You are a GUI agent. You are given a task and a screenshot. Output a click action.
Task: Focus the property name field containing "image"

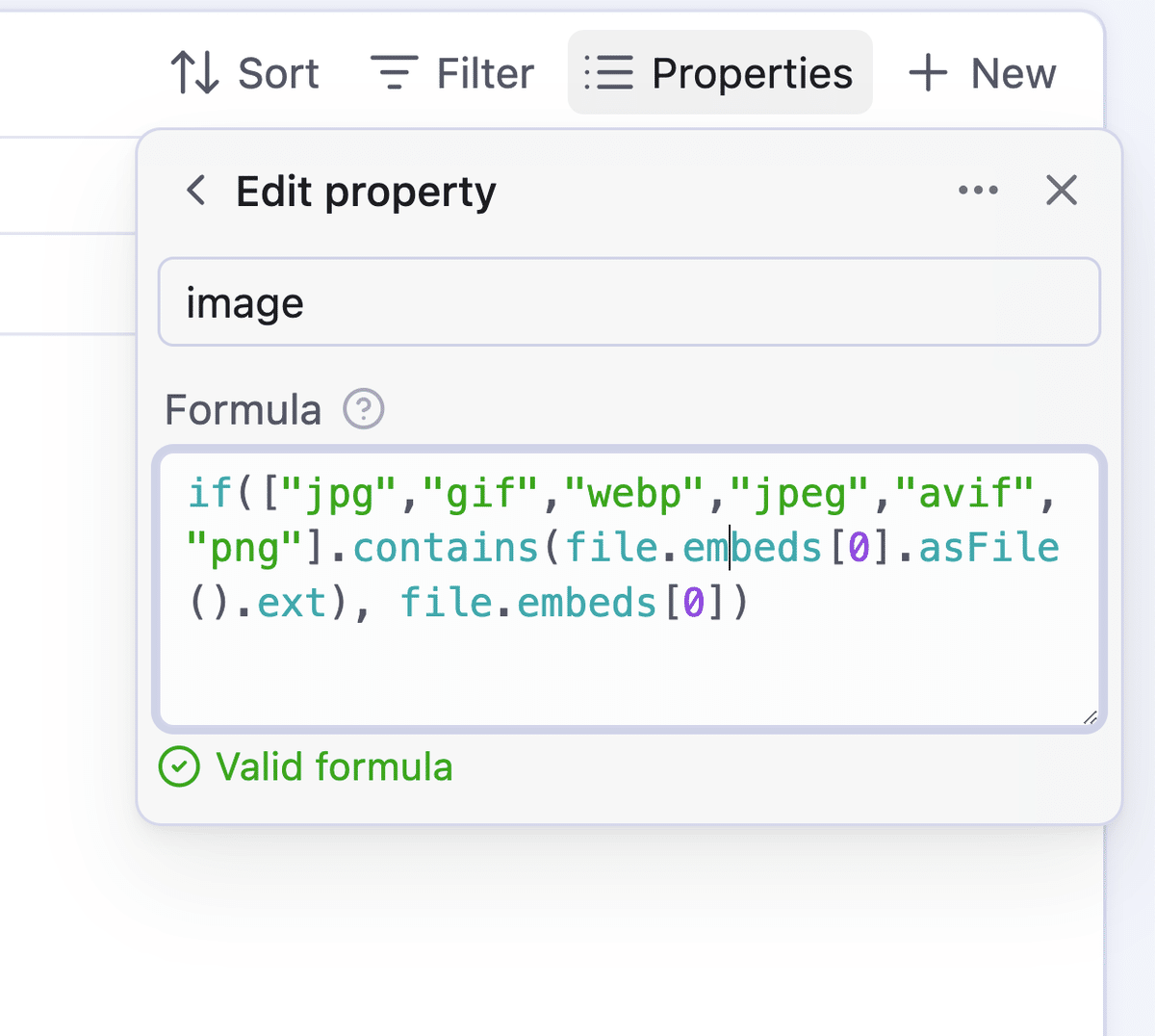pos(629,302)
